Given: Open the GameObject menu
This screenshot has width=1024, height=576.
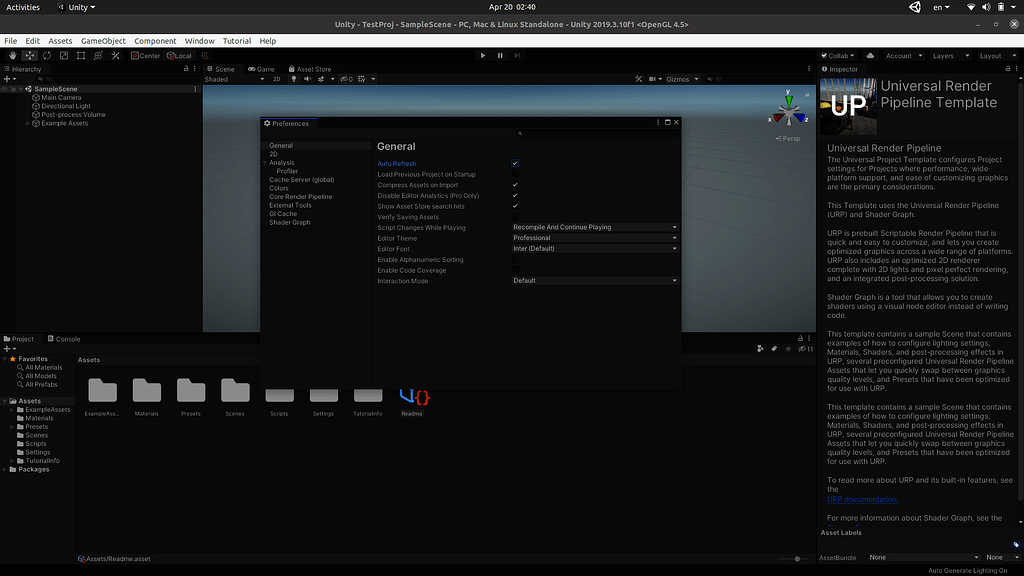Looking at the screenshot, I should (104, 41).
